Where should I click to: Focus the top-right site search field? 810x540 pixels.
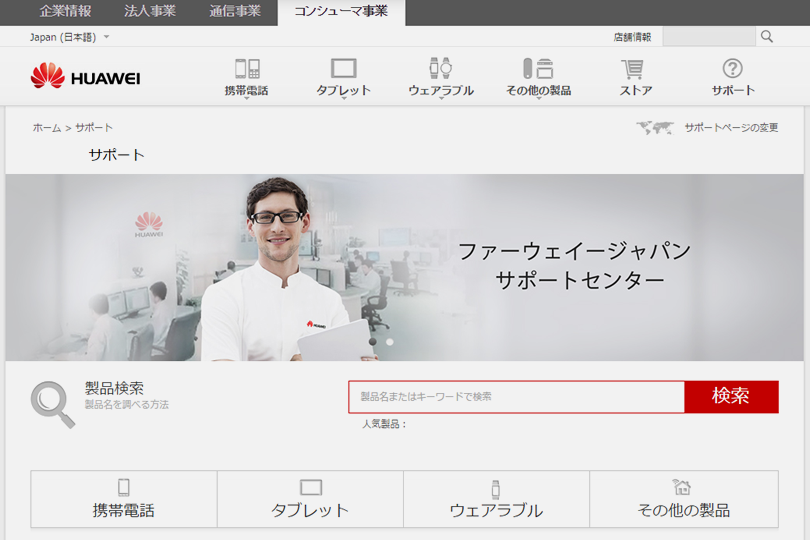pyautogui.click(x=709, y=37)
